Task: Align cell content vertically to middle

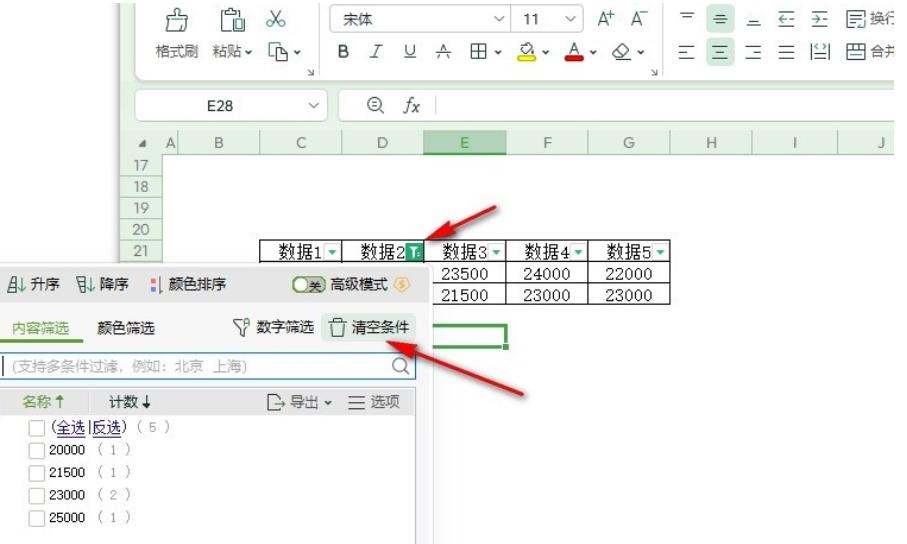Action: (720, 19)
